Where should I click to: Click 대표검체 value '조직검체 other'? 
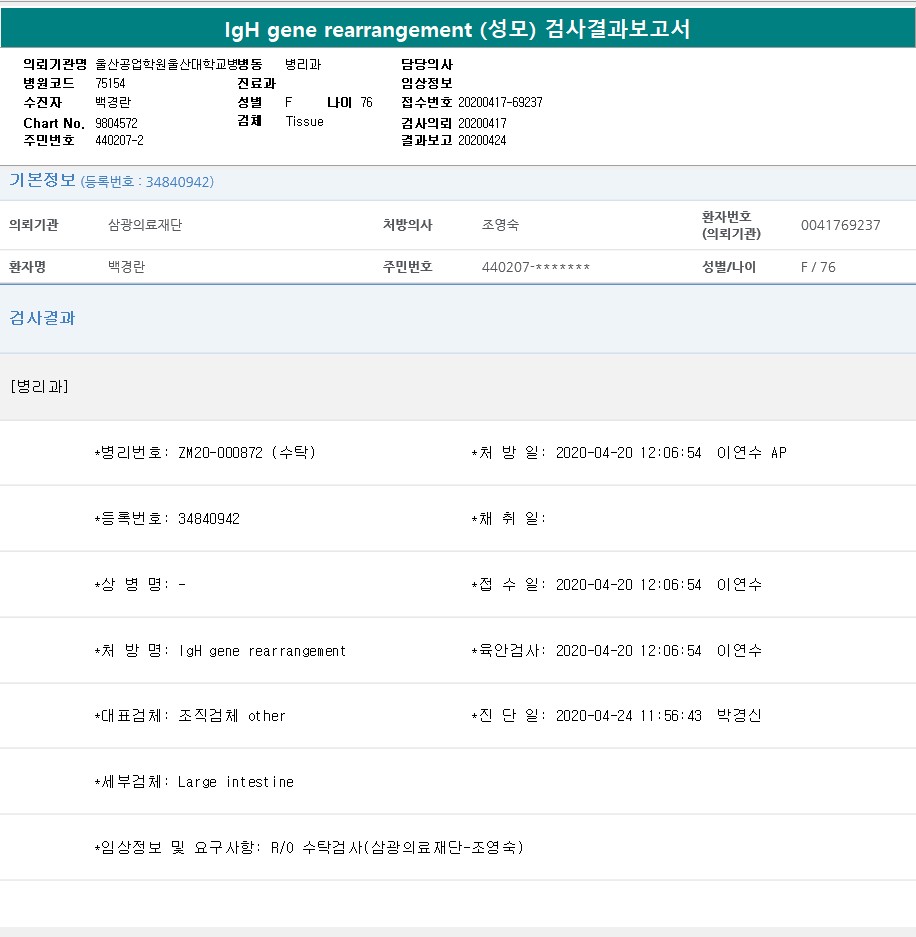pos(232,715)
